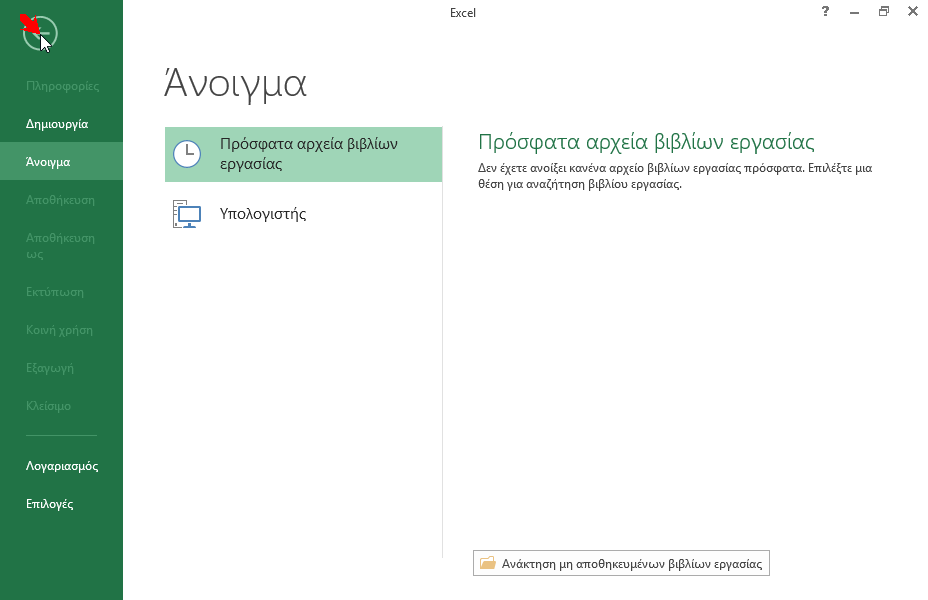Click the Άνοιγμα page heading

tap(235, 83)
